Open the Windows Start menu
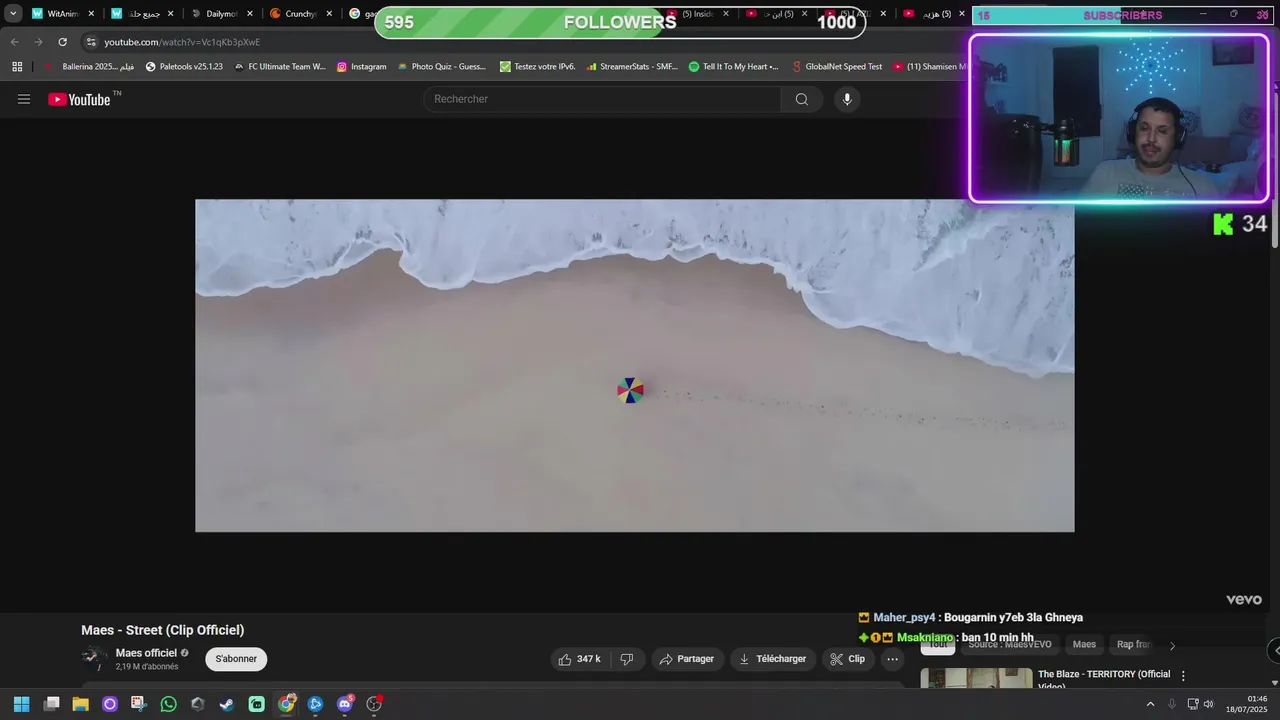Viewport: 1280px width, 720px height. (x=21, y=704)
